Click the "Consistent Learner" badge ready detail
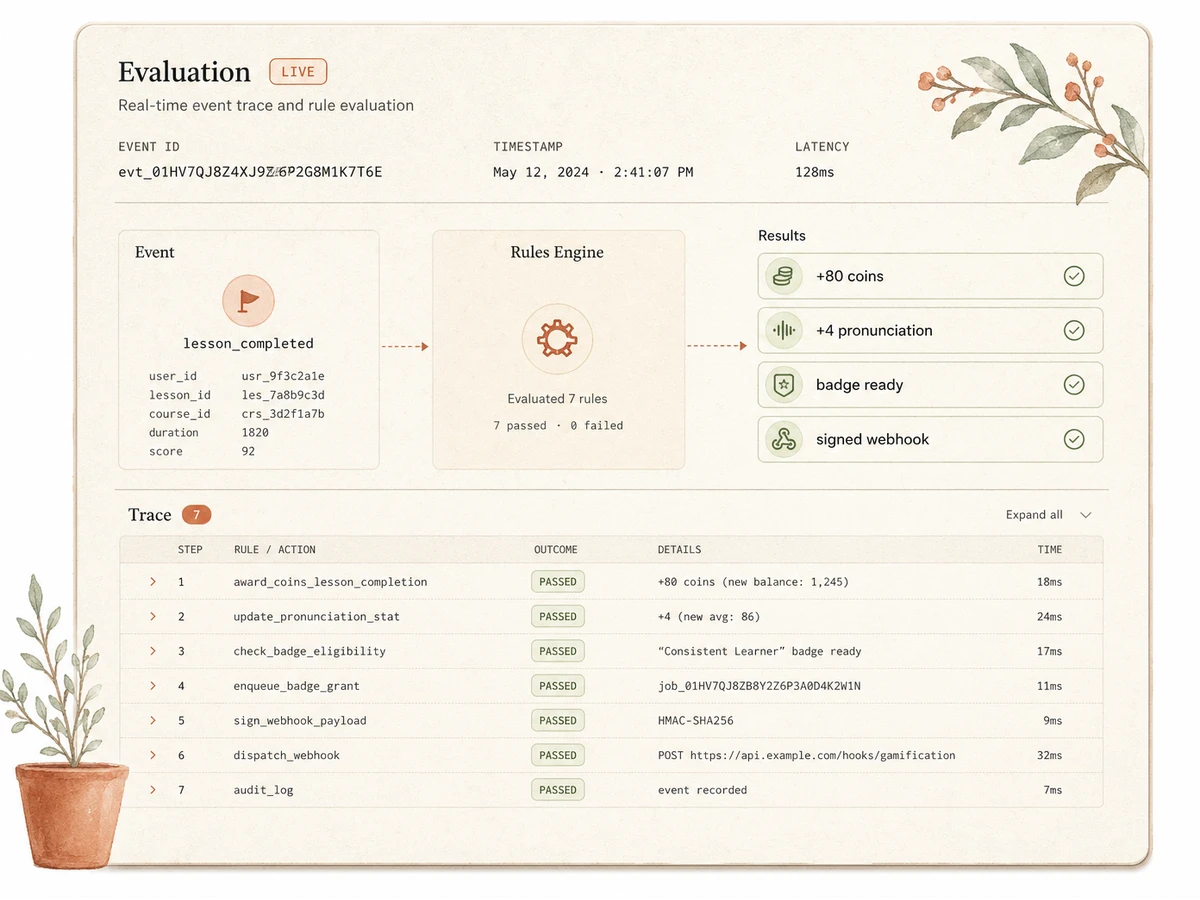 tap(759, 651)
